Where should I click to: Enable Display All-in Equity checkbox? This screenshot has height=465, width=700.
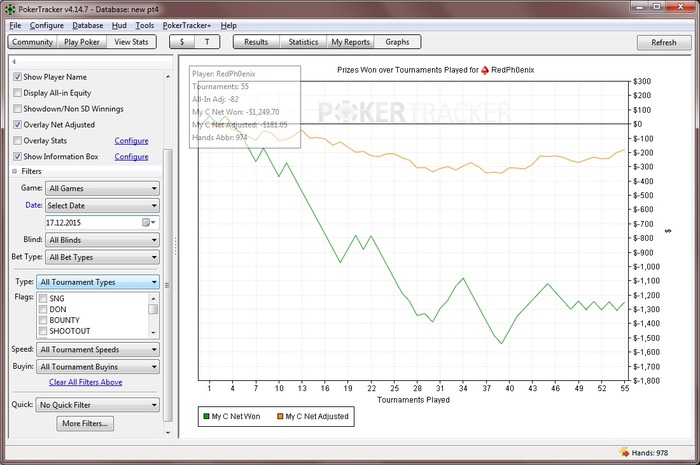[17, 93]
